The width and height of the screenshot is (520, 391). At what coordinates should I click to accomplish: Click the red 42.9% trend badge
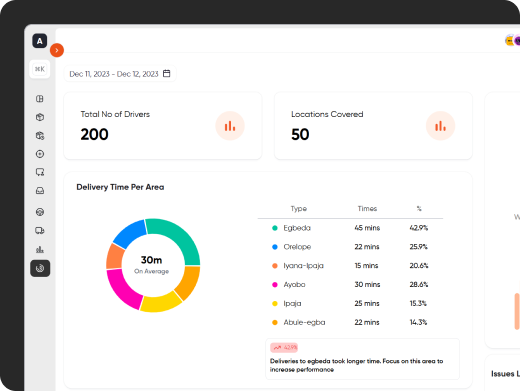(284, 348)
